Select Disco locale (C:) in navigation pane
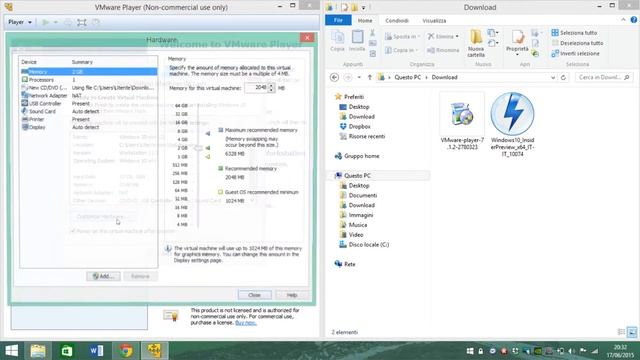 point(364,244)
